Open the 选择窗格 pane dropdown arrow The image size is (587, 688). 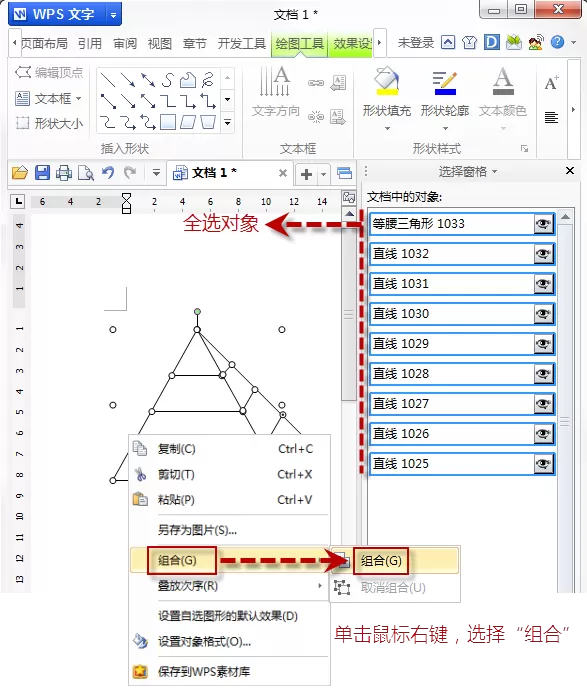click(x=495, y=172)
